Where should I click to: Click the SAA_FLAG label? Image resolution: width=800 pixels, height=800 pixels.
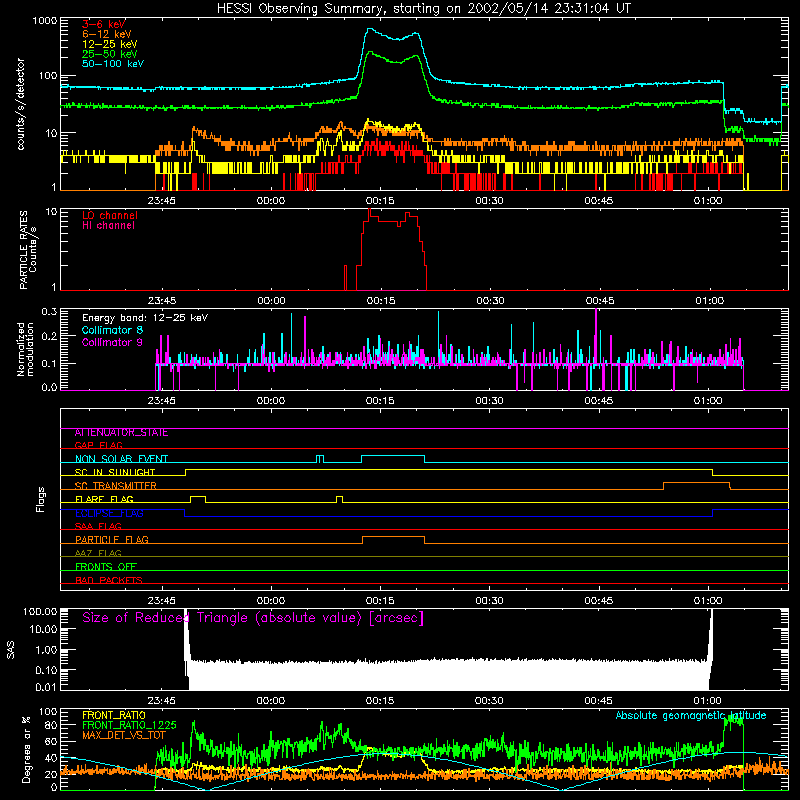pyautogui.click(x=98, y=526)
